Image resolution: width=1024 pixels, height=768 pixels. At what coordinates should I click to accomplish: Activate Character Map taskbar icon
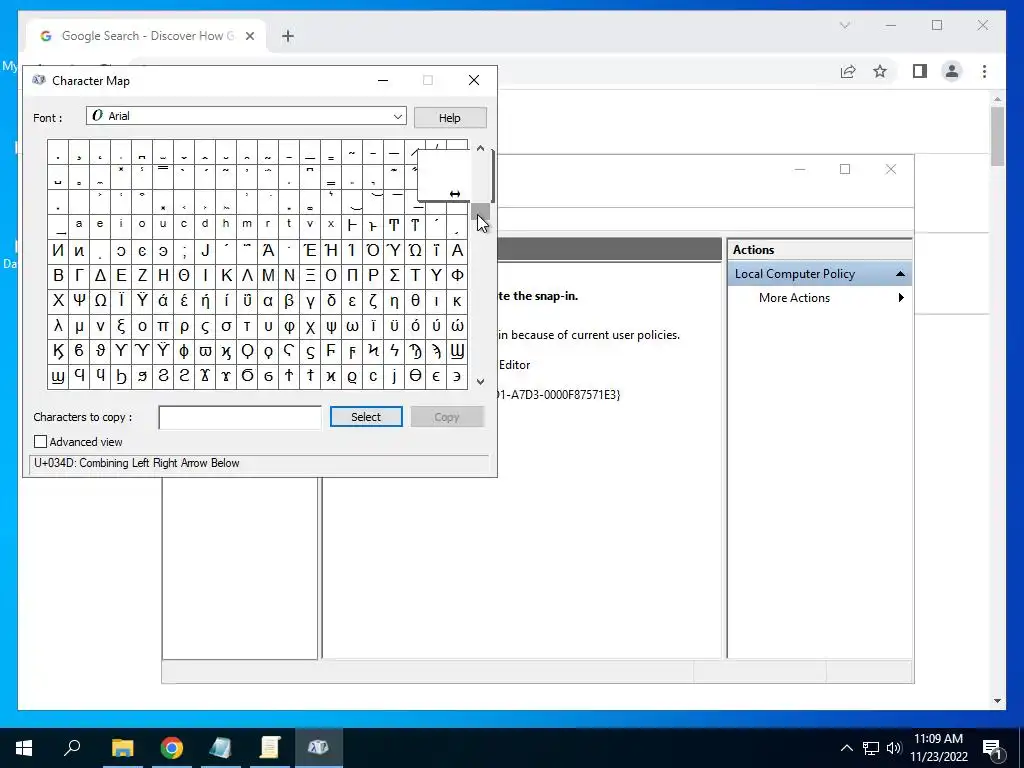(318, 748)
